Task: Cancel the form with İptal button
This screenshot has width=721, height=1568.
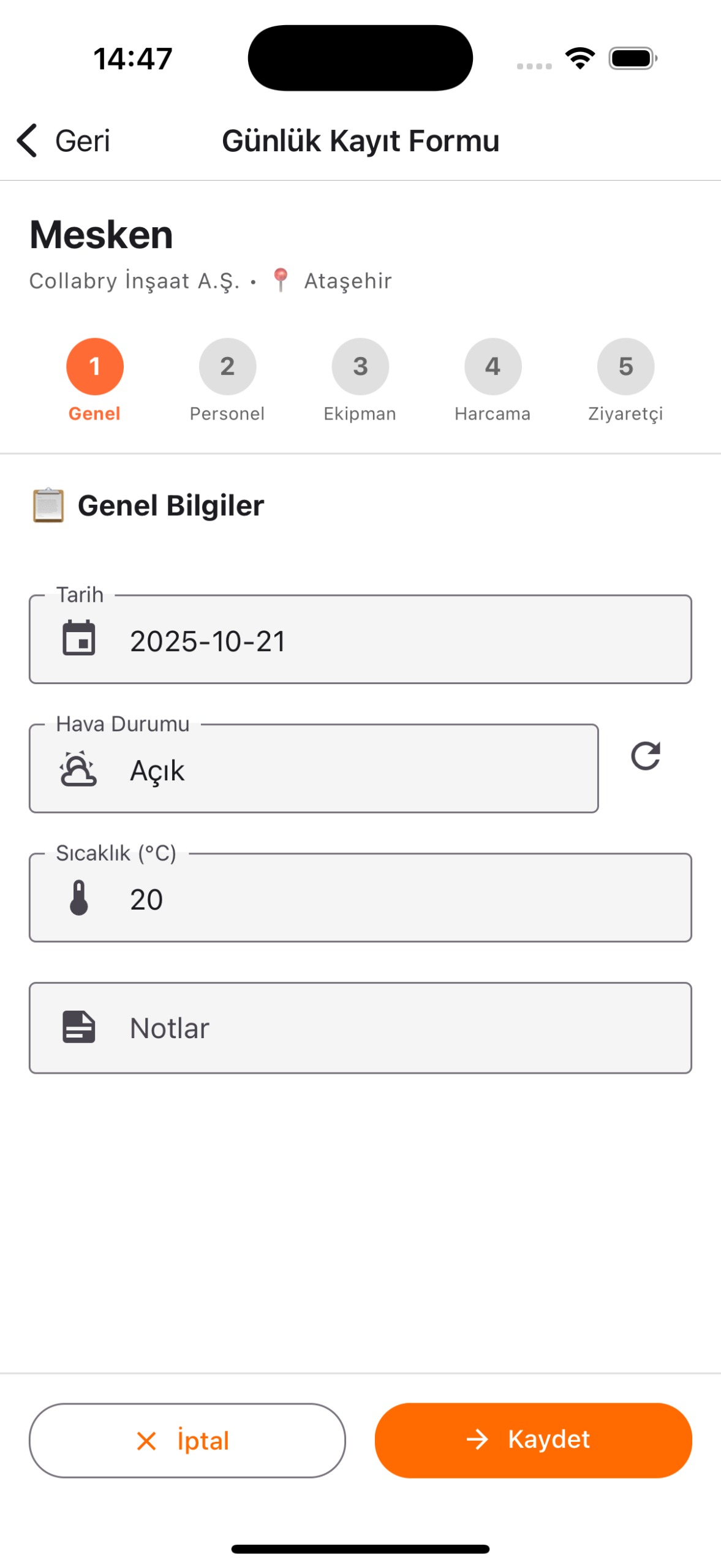Action: pyautogui.click(x=187, y=1439)
